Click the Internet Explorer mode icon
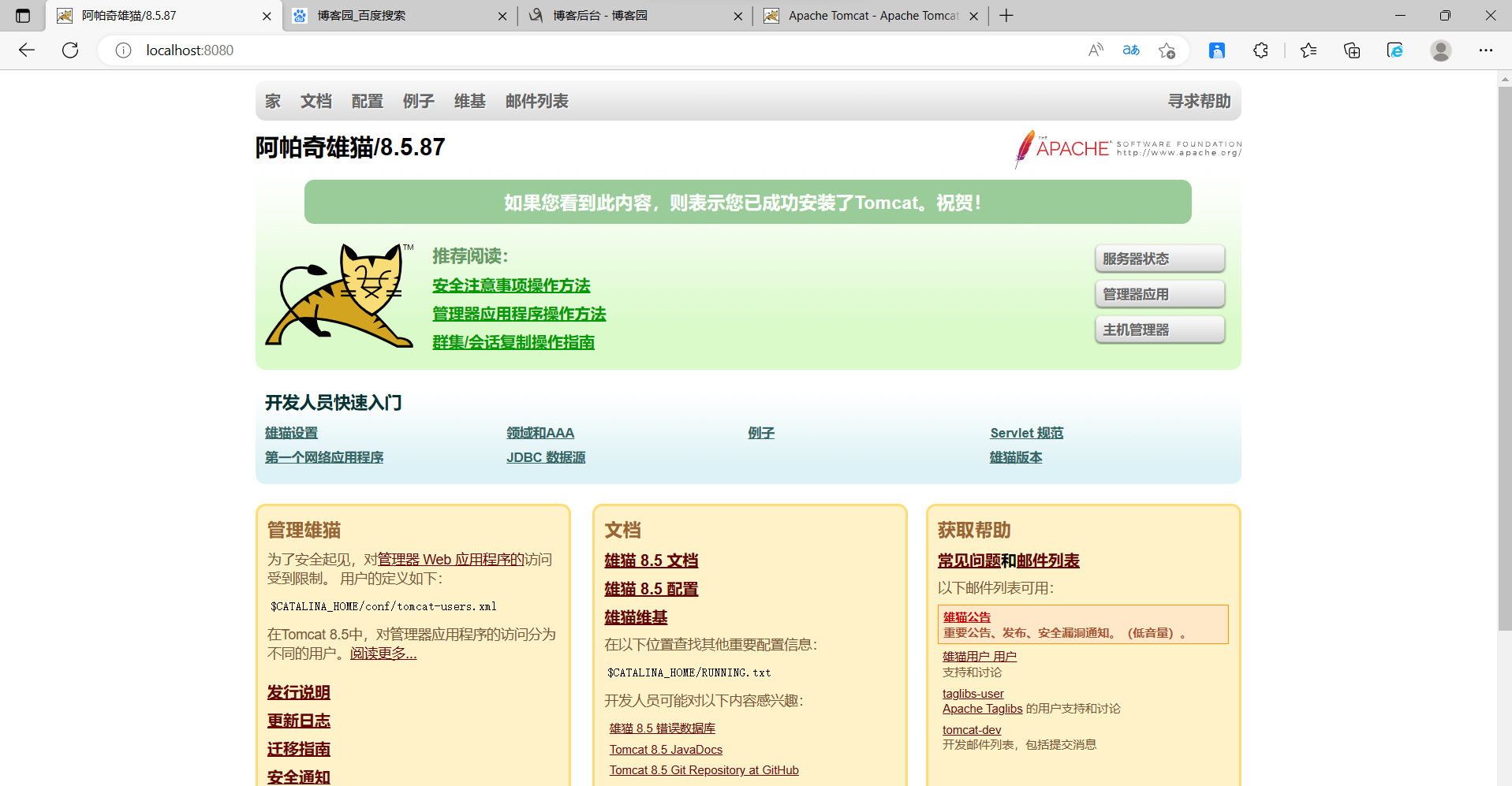 click(1395, 50)
